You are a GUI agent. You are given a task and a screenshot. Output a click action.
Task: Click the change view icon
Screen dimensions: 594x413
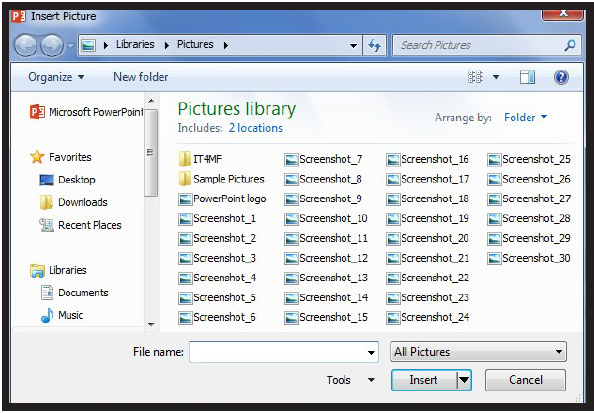pos(475,77)
